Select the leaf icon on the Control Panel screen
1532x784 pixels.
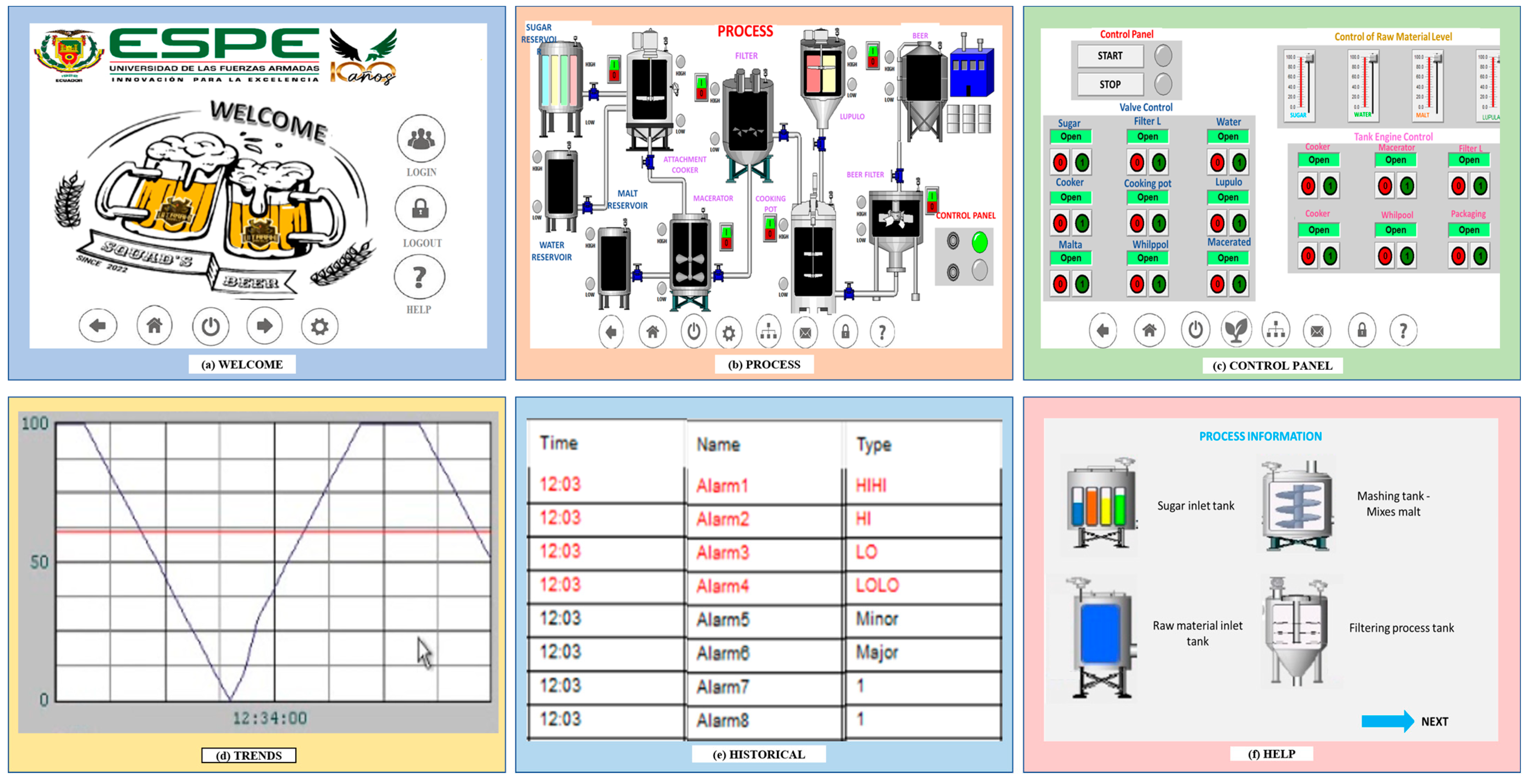point(1236,329)
